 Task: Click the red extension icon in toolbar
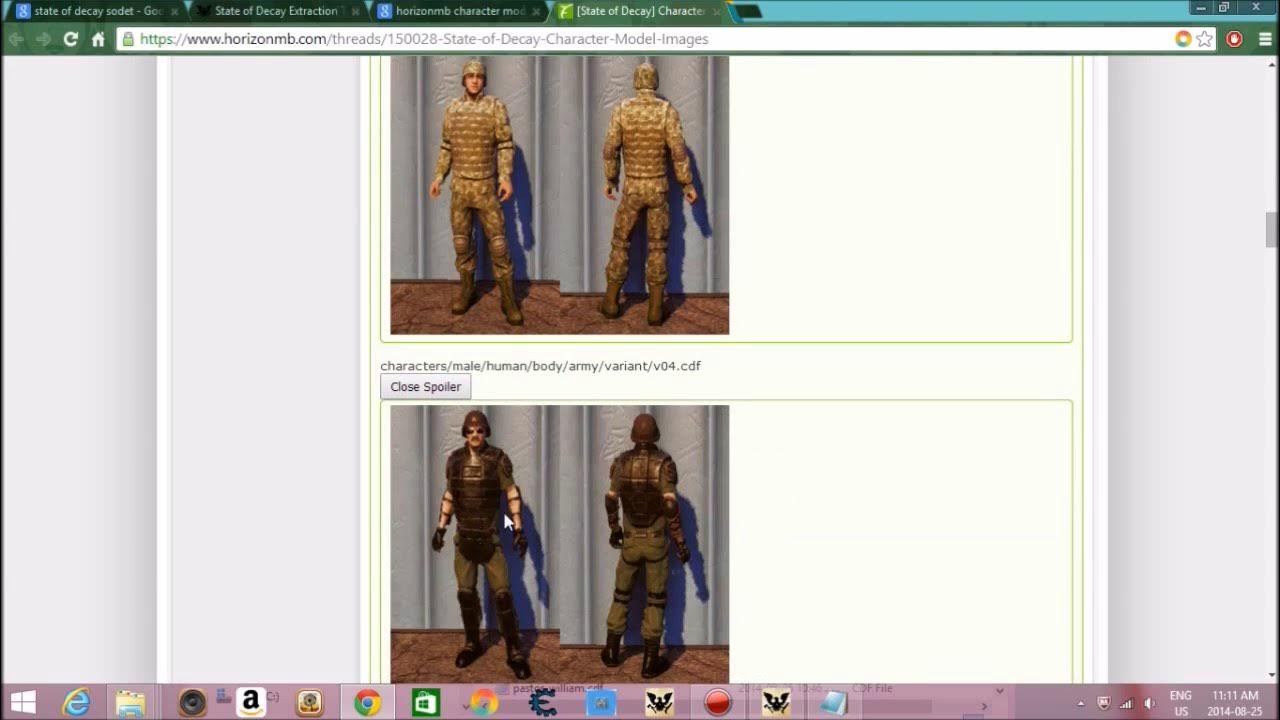click(x=1235, y=39)
